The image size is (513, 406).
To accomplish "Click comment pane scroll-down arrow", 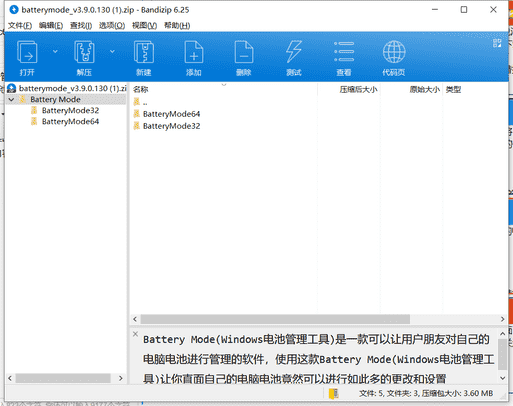I will 502,378.
